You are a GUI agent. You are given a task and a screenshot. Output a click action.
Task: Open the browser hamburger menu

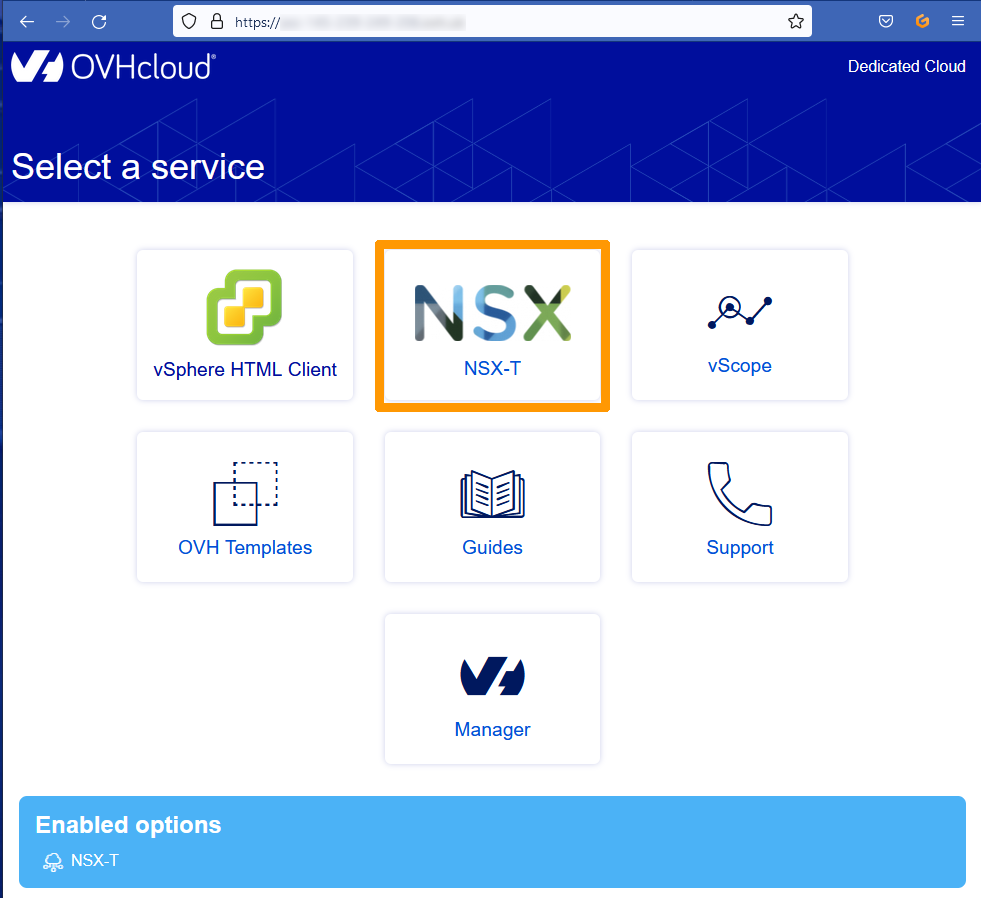(x=957, y=21)
